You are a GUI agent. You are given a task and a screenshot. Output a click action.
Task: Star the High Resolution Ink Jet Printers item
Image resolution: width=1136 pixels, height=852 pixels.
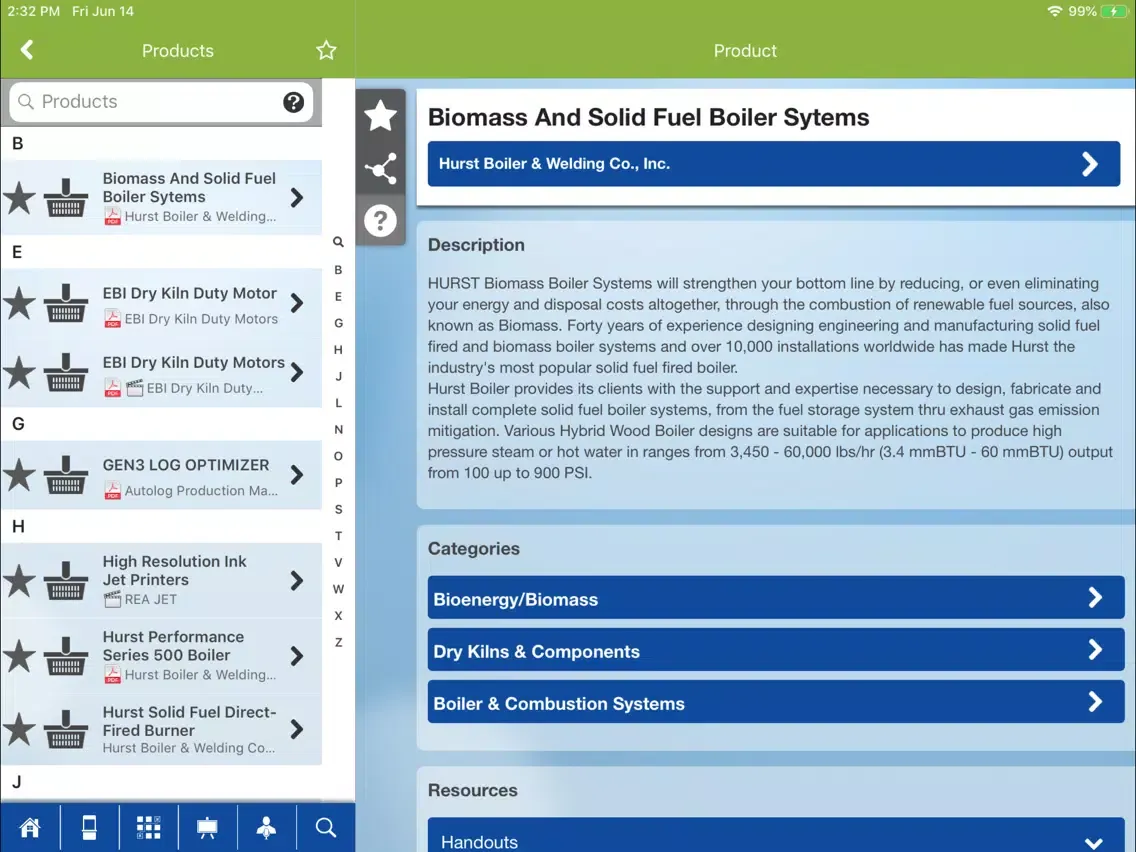[x=20, y=580]
